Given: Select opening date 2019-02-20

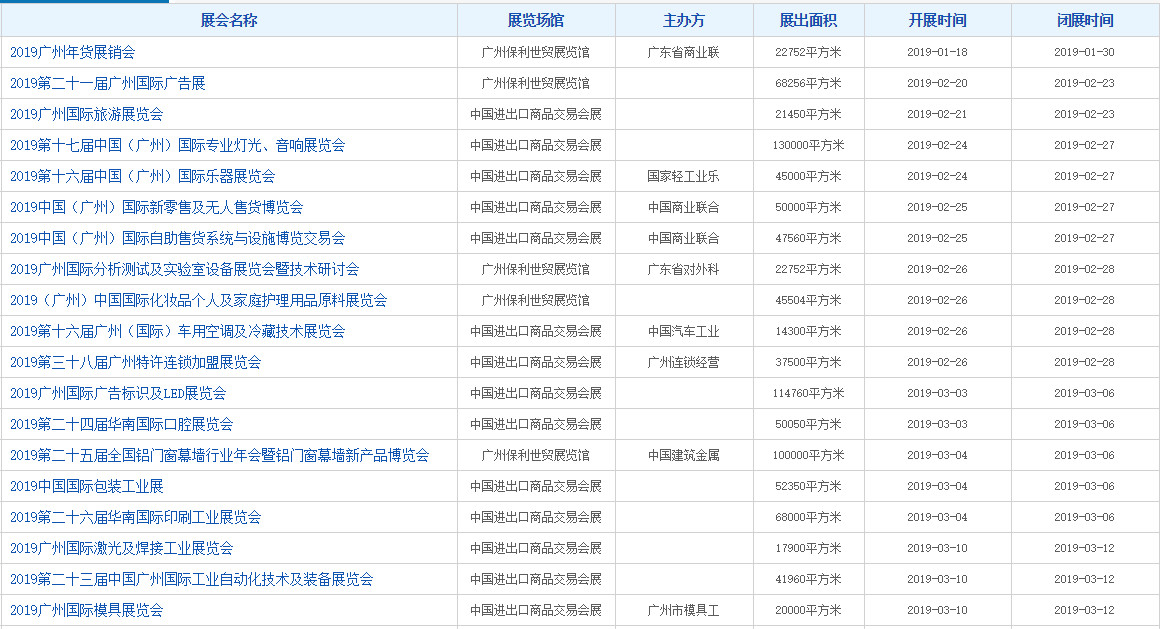Looking at the screenshot, I should coord(938,83).
